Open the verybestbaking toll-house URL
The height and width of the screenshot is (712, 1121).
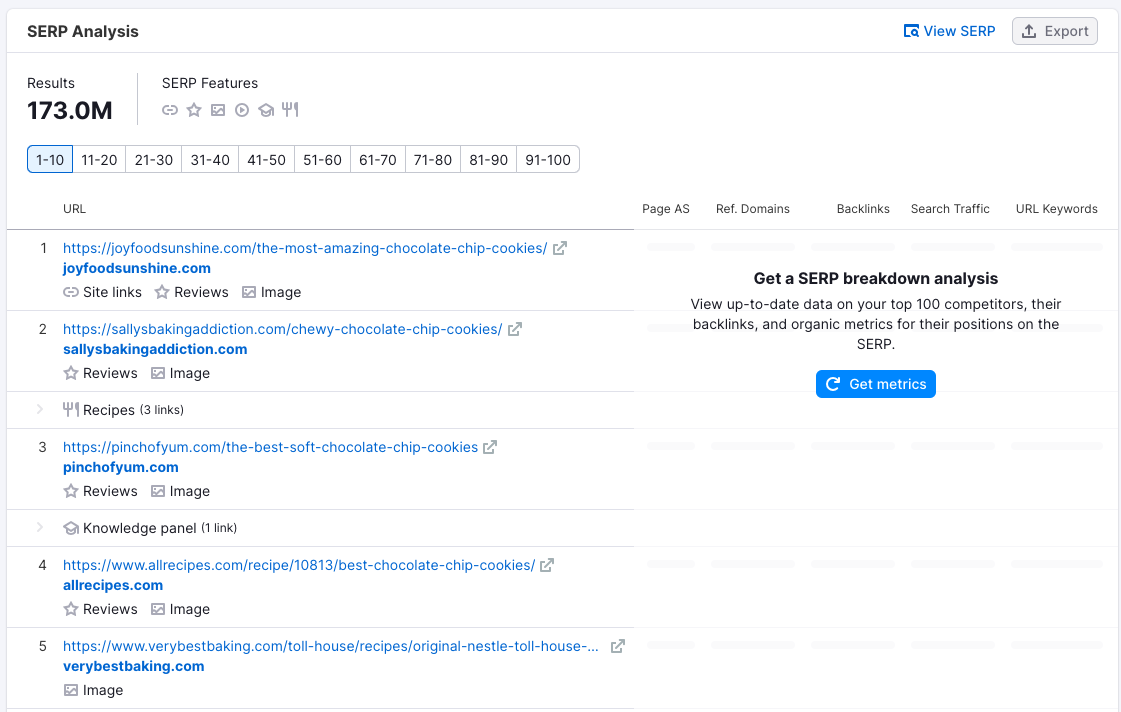(331, 646)
